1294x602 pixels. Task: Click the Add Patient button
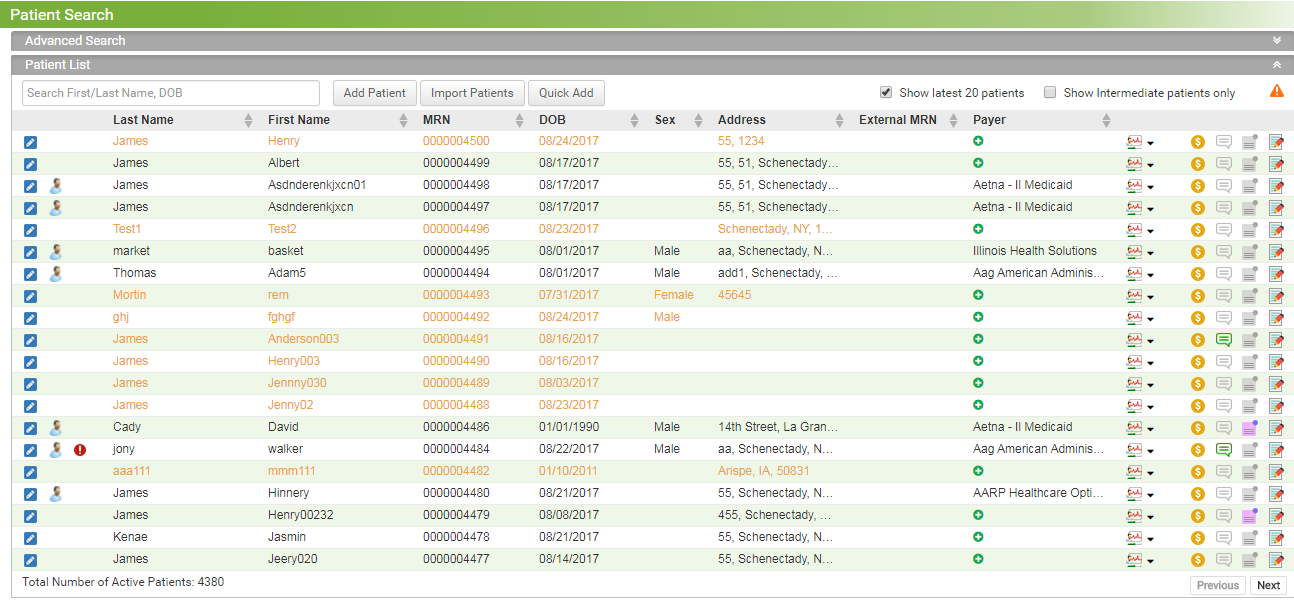374,92
